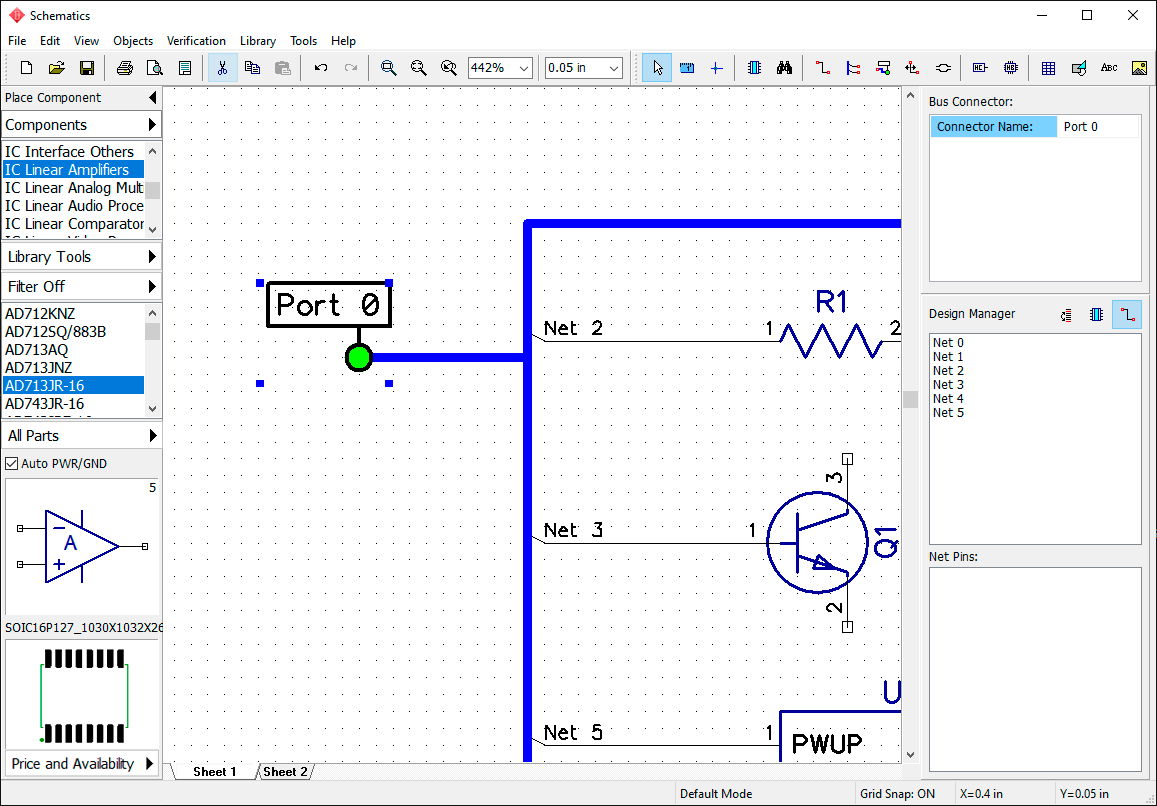Click the Cut scissors icon
Image resolution: width=1157 pixels, height=806 pixels.
click(222, 68)
